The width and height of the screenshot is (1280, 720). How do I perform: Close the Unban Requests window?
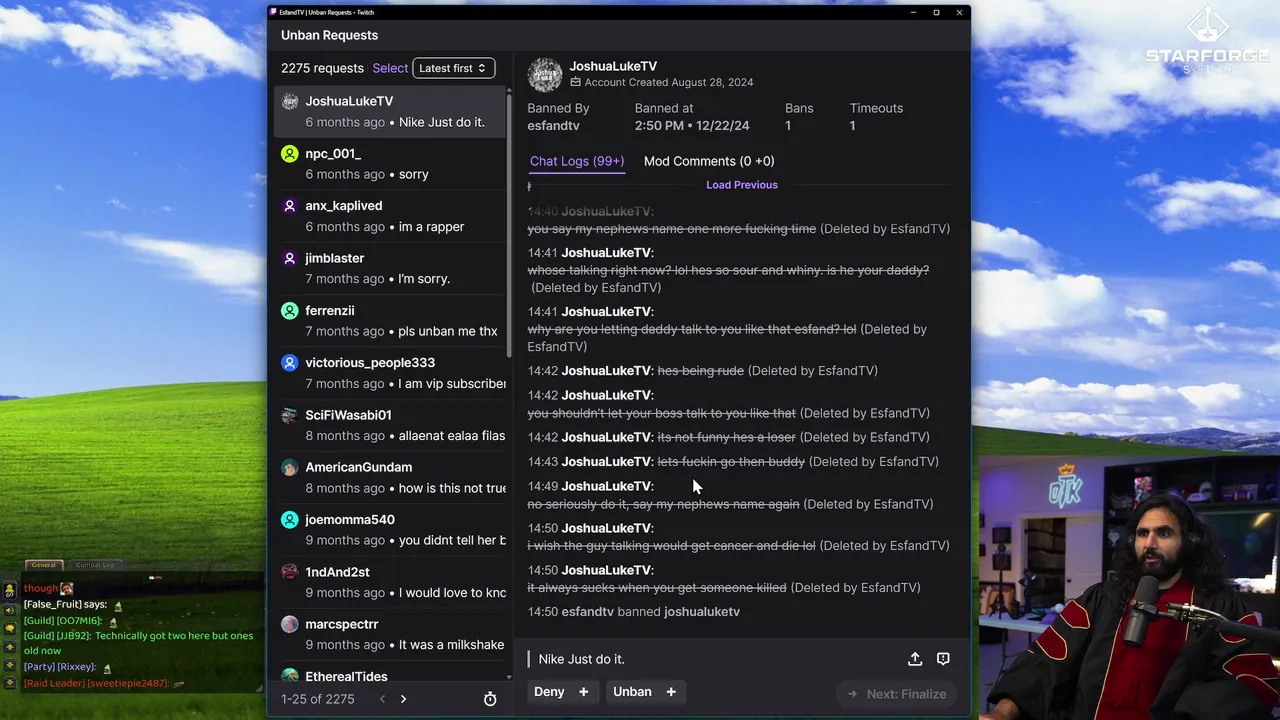[959, 12]
